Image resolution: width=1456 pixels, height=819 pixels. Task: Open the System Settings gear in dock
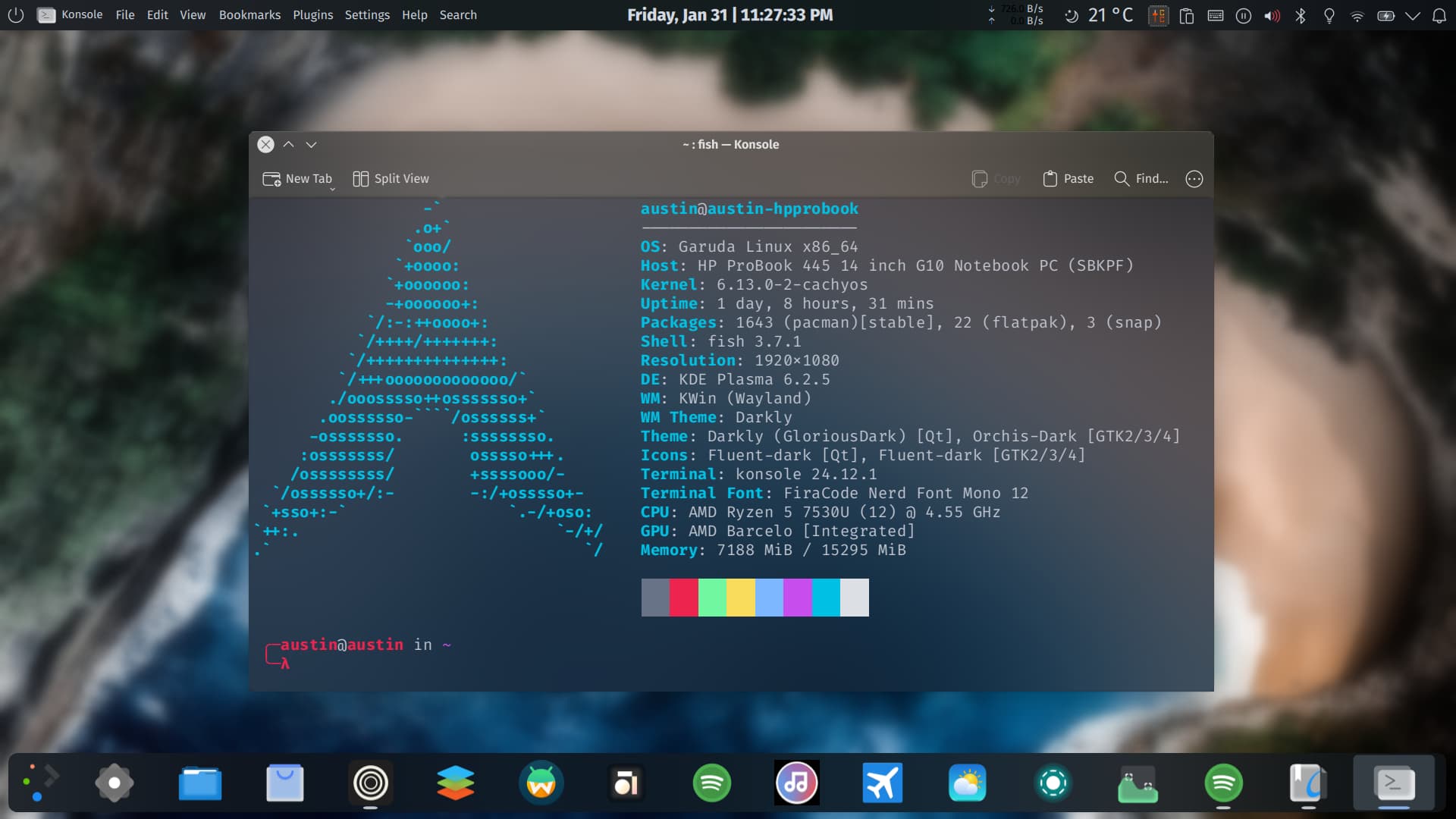coord(115,783)
